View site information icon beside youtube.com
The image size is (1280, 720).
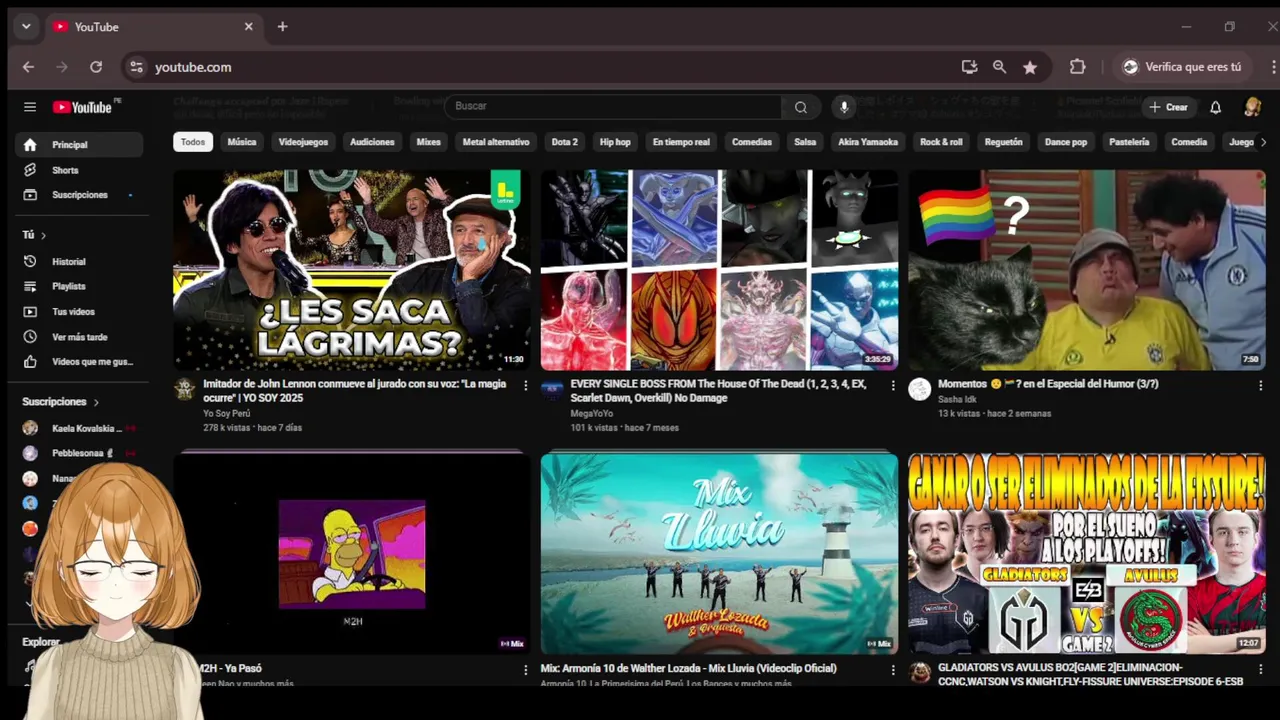[x=137, y=67]
